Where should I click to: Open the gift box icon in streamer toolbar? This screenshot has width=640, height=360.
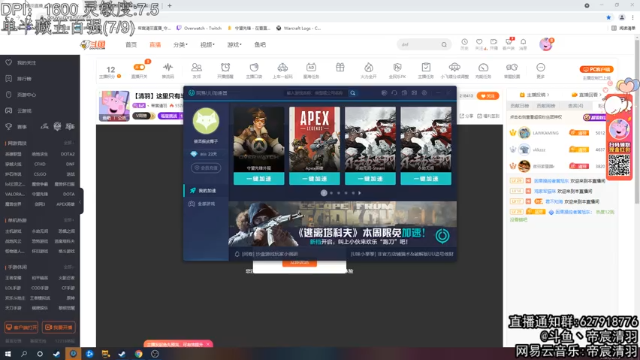pos(340,68)
